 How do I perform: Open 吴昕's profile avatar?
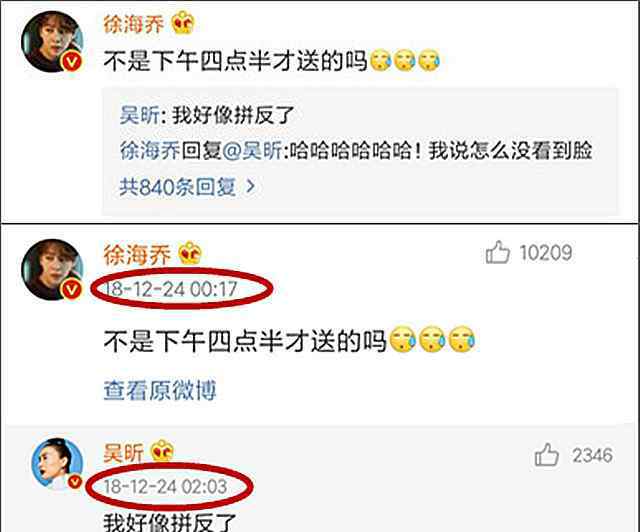click(x=58, y=463)
